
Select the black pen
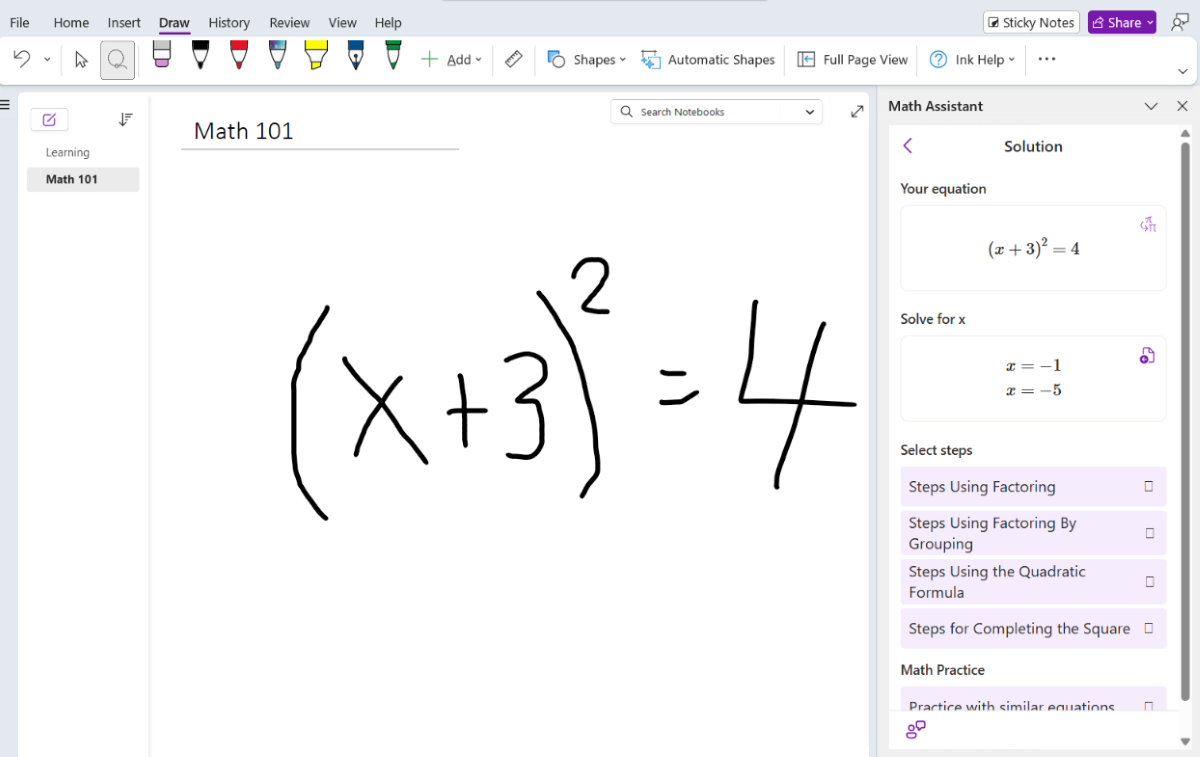pyautogui.click(x=200, y=55)
